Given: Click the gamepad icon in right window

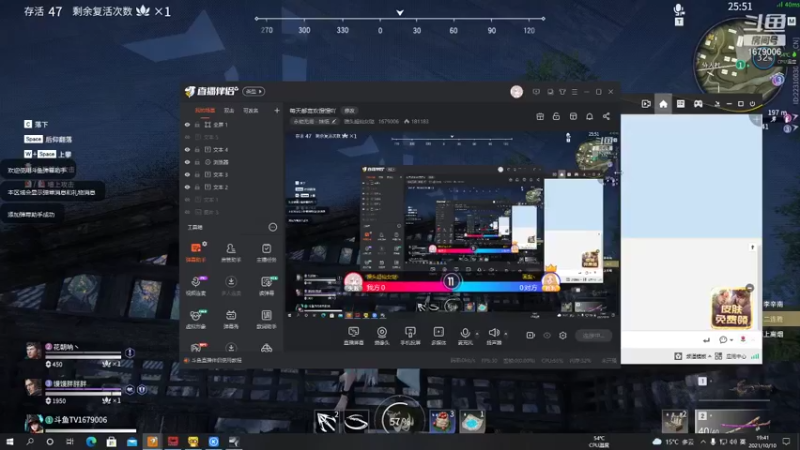Looking at the screenshot, I should (x=698, y=104).
